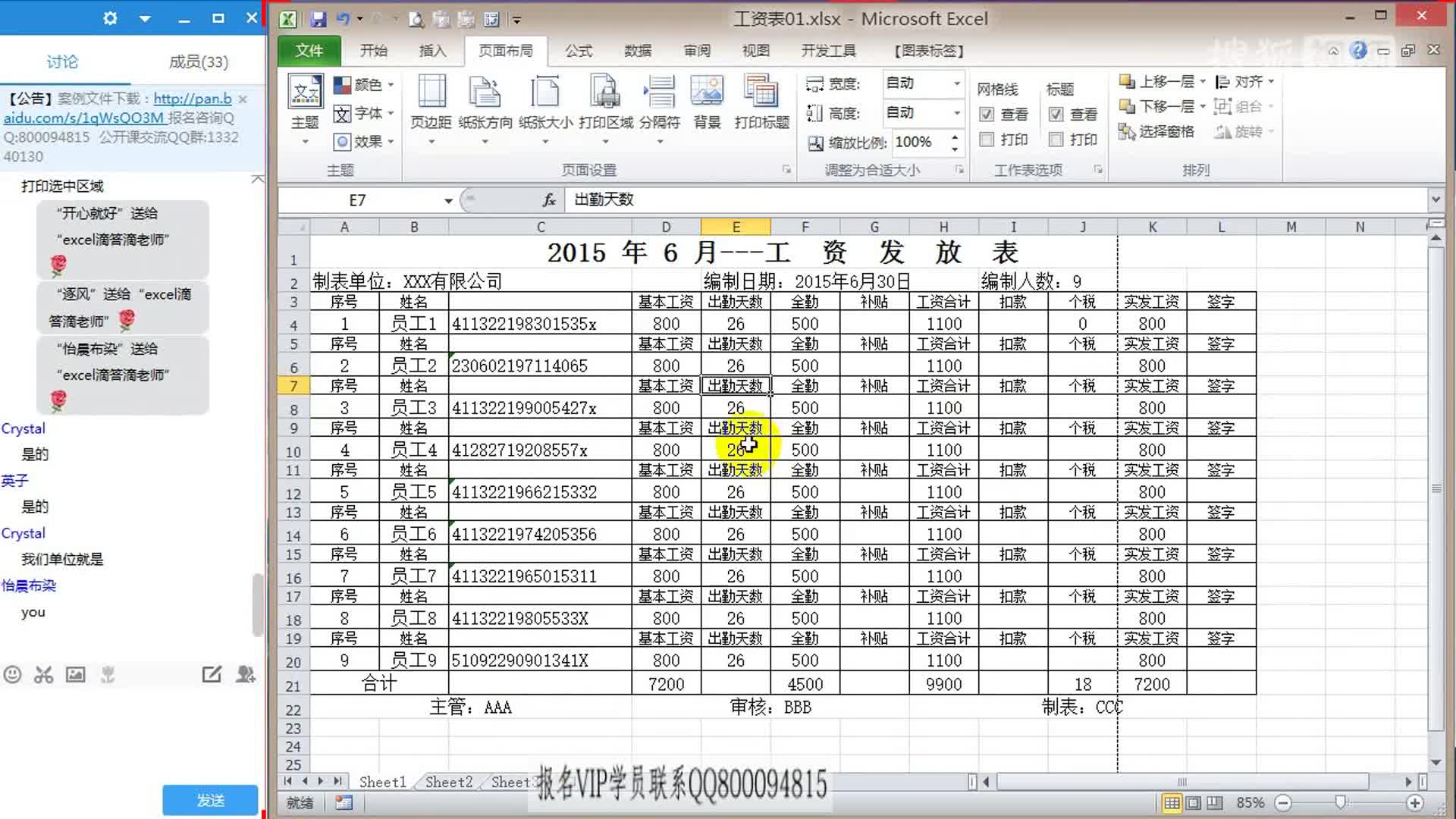Screen dimensions: 1456x819
Task: Open chat panel settings gear
Action: (110, 17)
